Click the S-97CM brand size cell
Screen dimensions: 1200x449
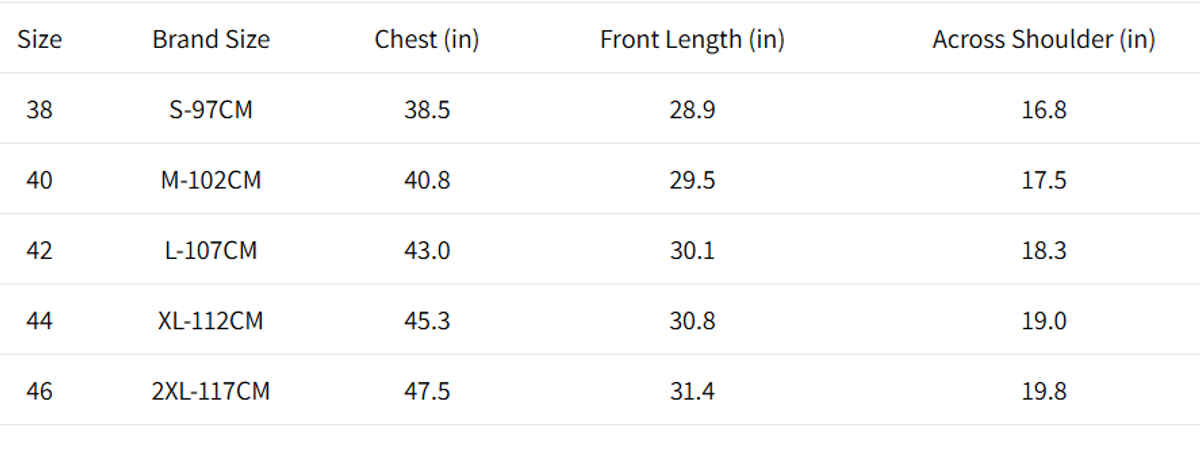(x=211, y=110)
